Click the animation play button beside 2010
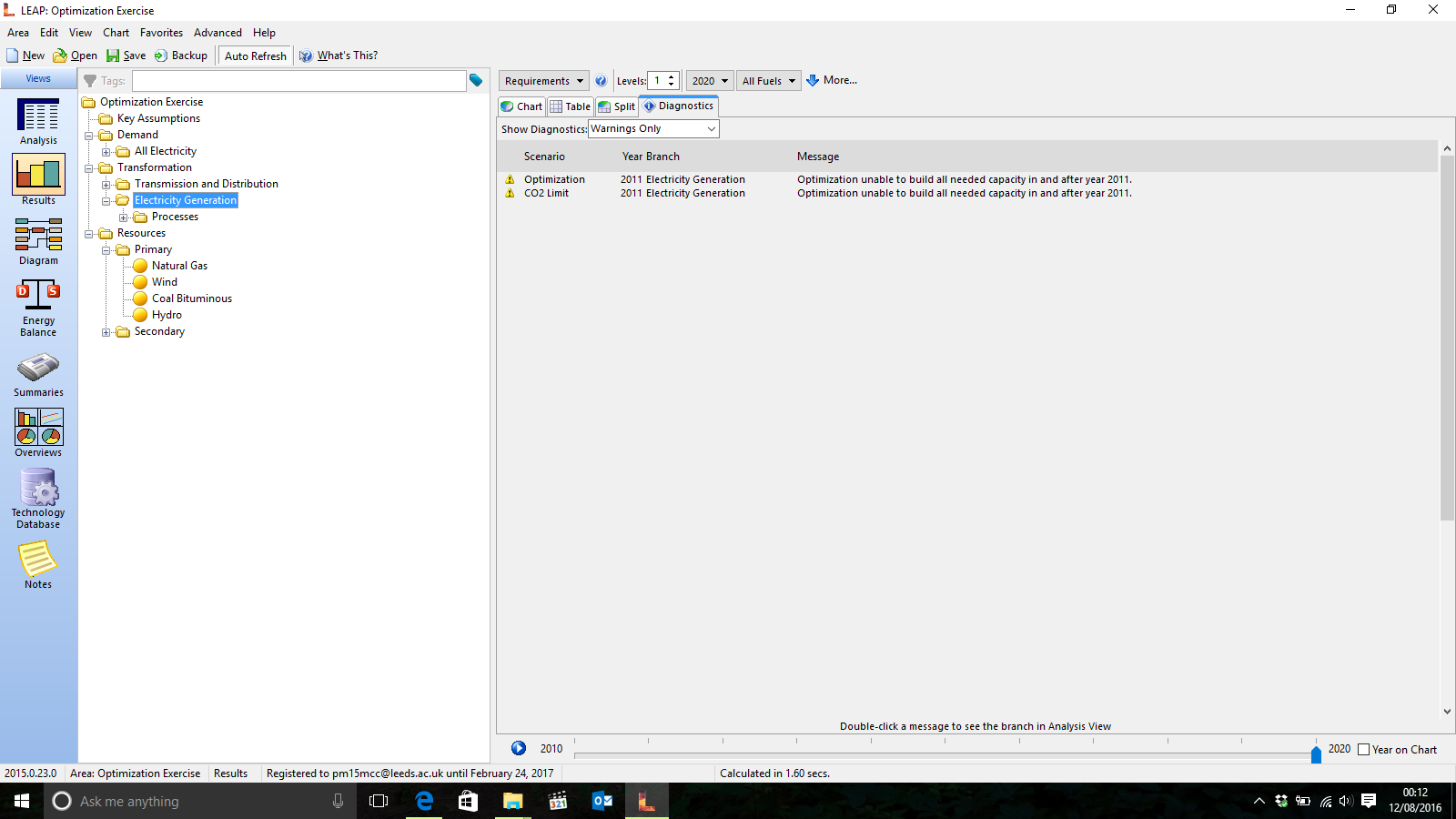Screen dimensions: 1456x819 point(519,748)
